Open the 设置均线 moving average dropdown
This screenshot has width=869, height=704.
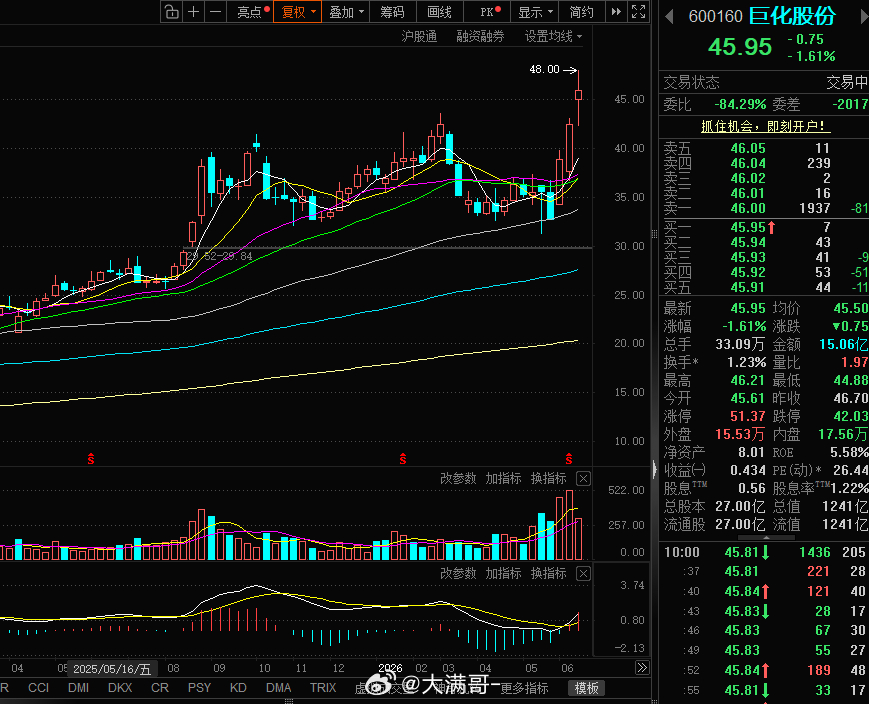(553, 37)
